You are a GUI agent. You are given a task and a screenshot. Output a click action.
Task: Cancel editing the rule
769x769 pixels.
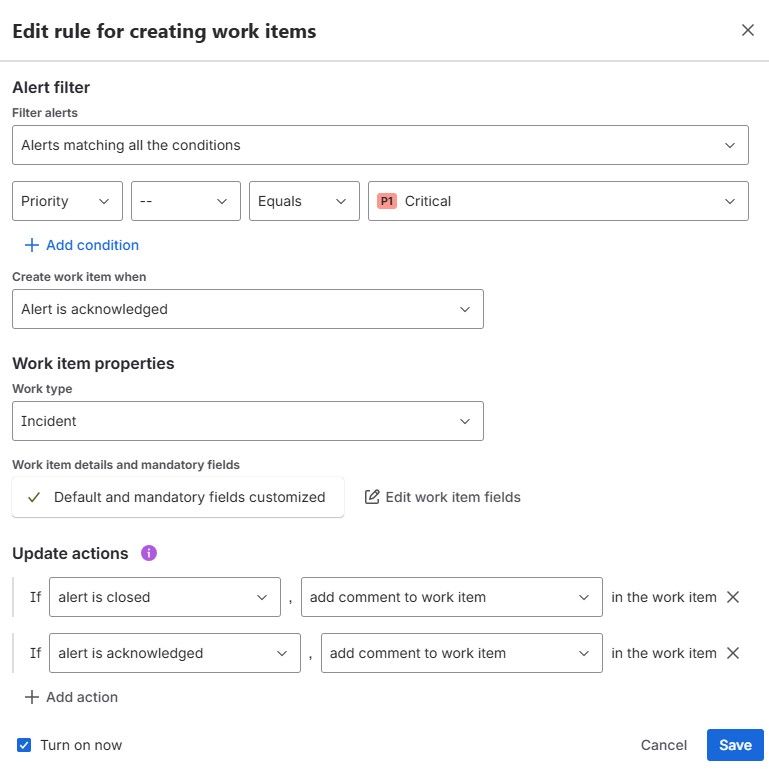coord(664,745)
